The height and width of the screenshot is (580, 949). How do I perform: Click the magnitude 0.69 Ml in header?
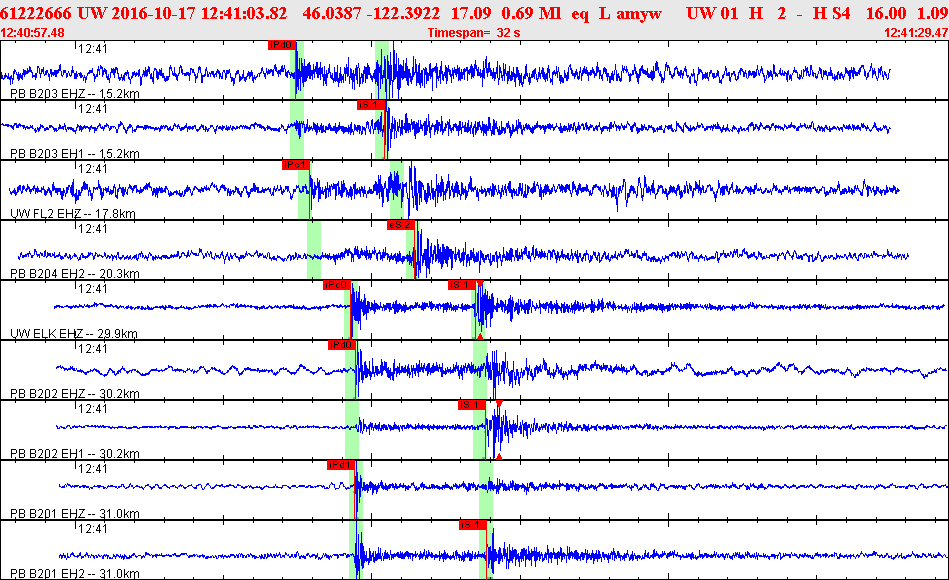(x=531, y=13)
